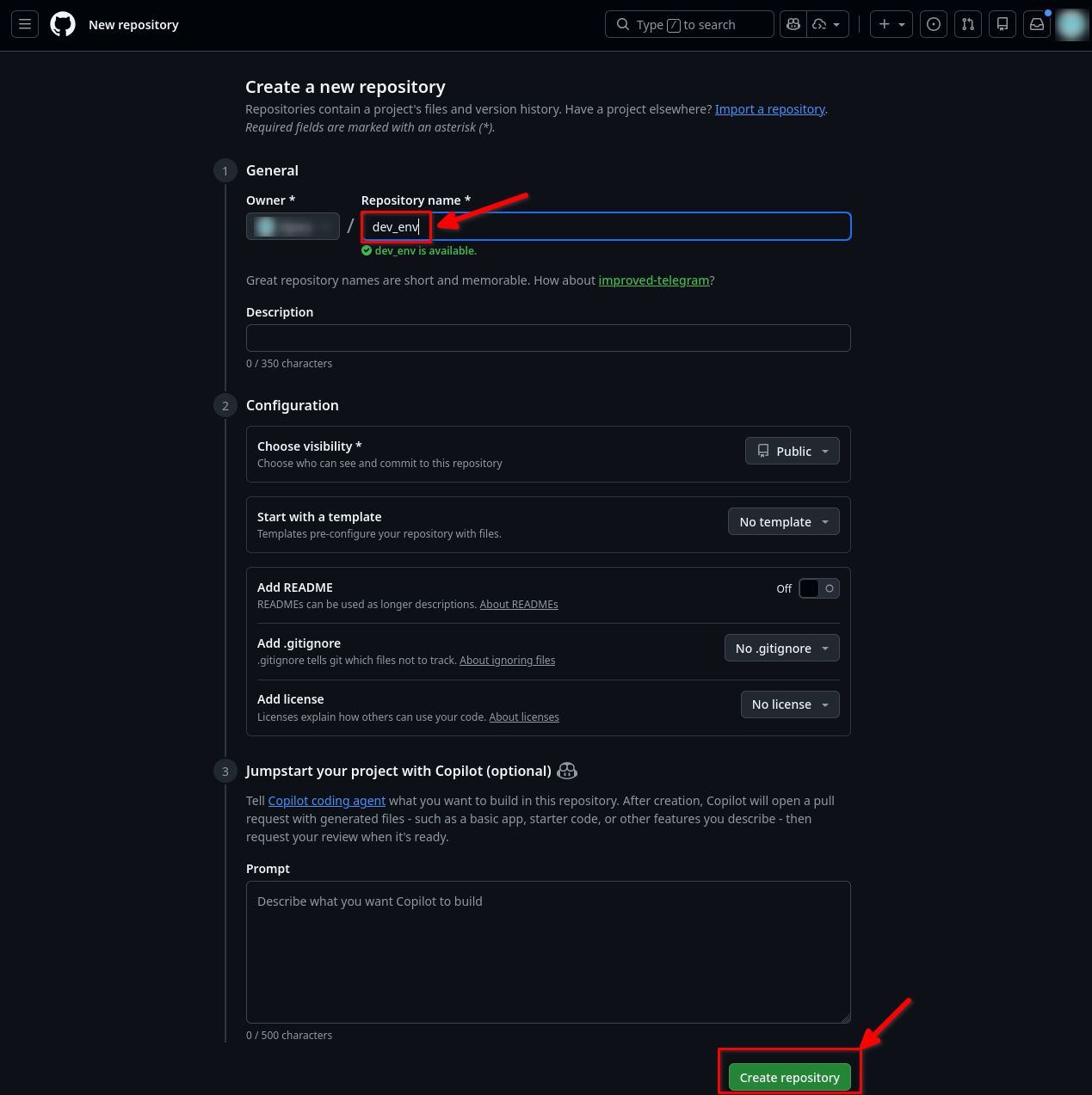Open the pull requests icon

[968, 24]
